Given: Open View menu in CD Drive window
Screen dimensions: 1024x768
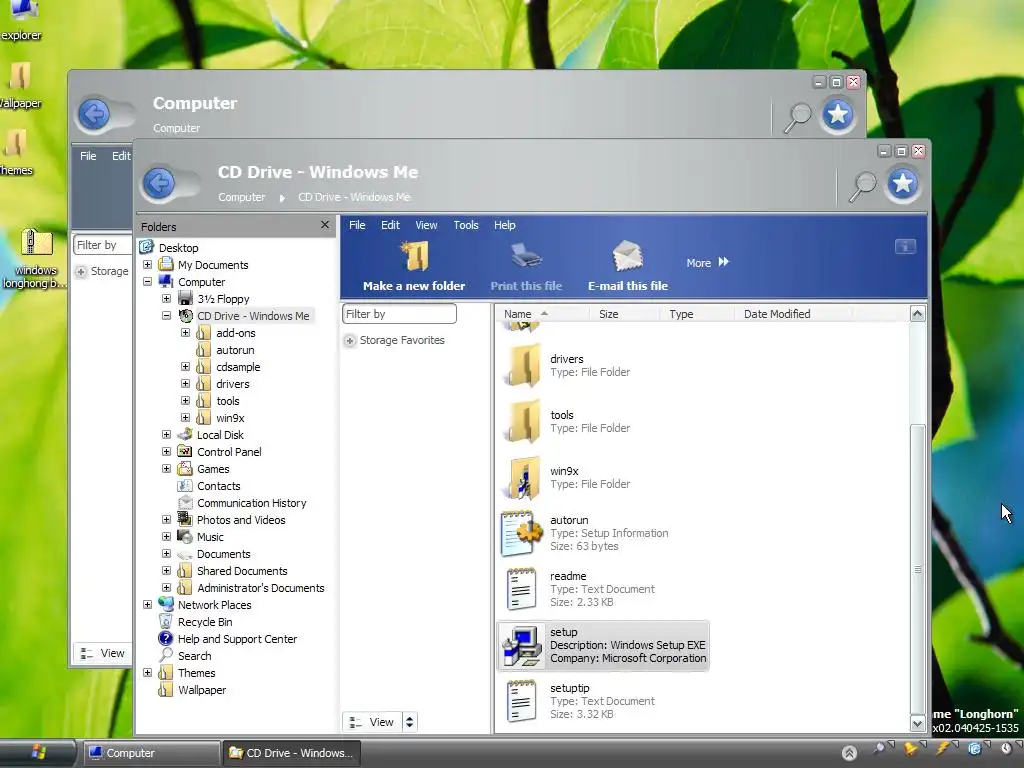Looking at the screenshot, I should click(426, 225).
